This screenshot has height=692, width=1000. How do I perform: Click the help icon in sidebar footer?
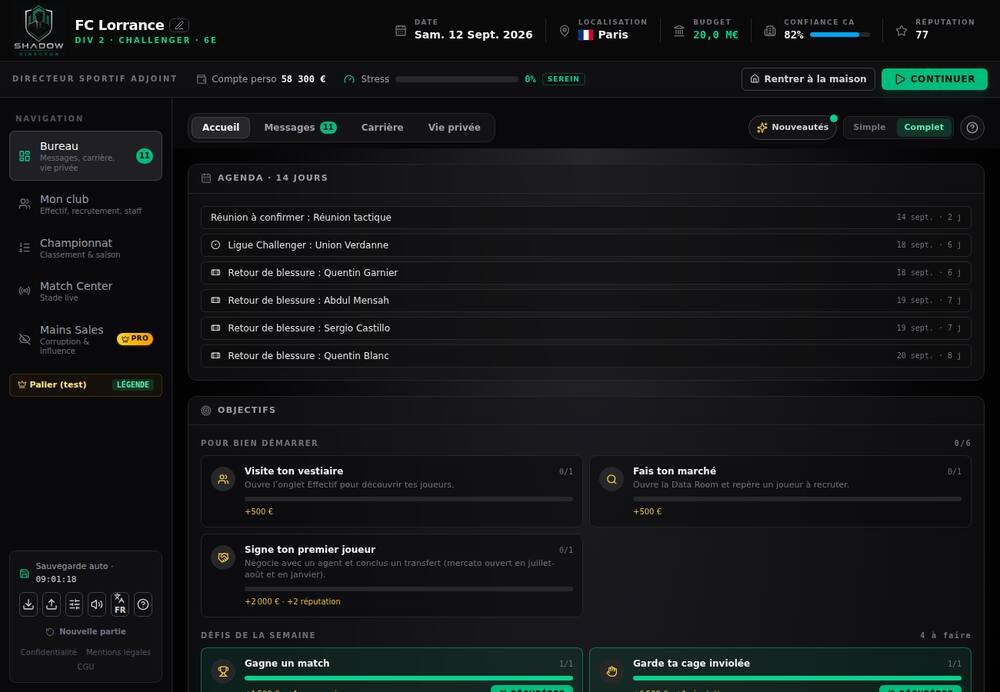click(143, 605)
